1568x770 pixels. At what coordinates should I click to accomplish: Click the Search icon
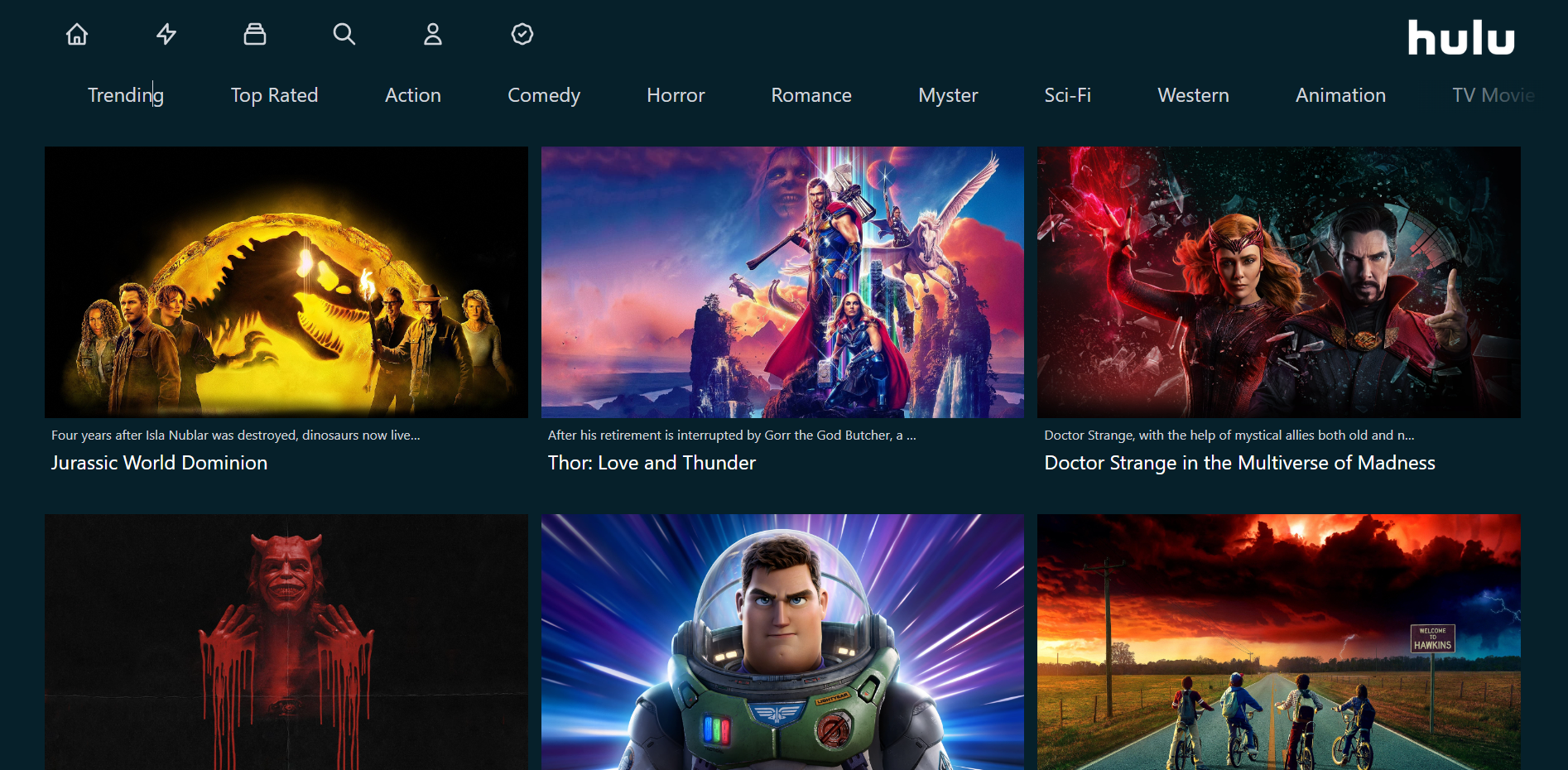pyautogui.click(x=344, y=34)
